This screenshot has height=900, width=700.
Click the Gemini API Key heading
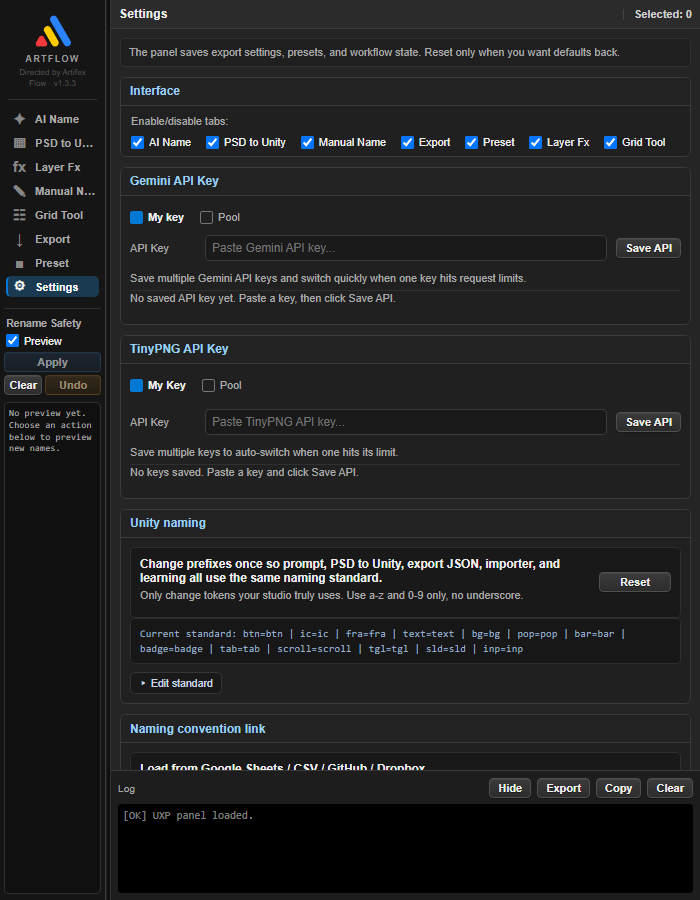tap(174, 181)
